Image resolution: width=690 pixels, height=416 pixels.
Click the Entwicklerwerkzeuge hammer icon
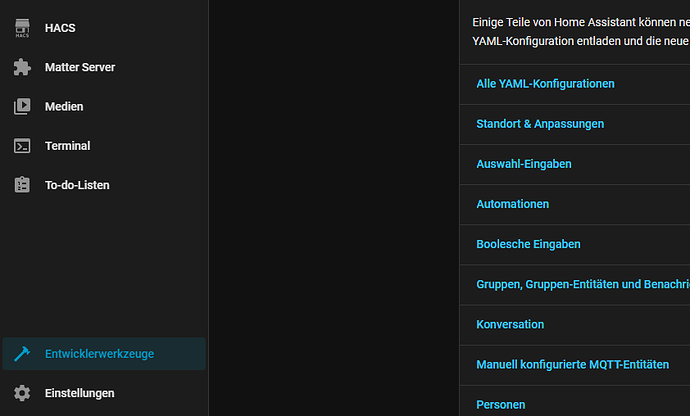click(x=22, y=354)
